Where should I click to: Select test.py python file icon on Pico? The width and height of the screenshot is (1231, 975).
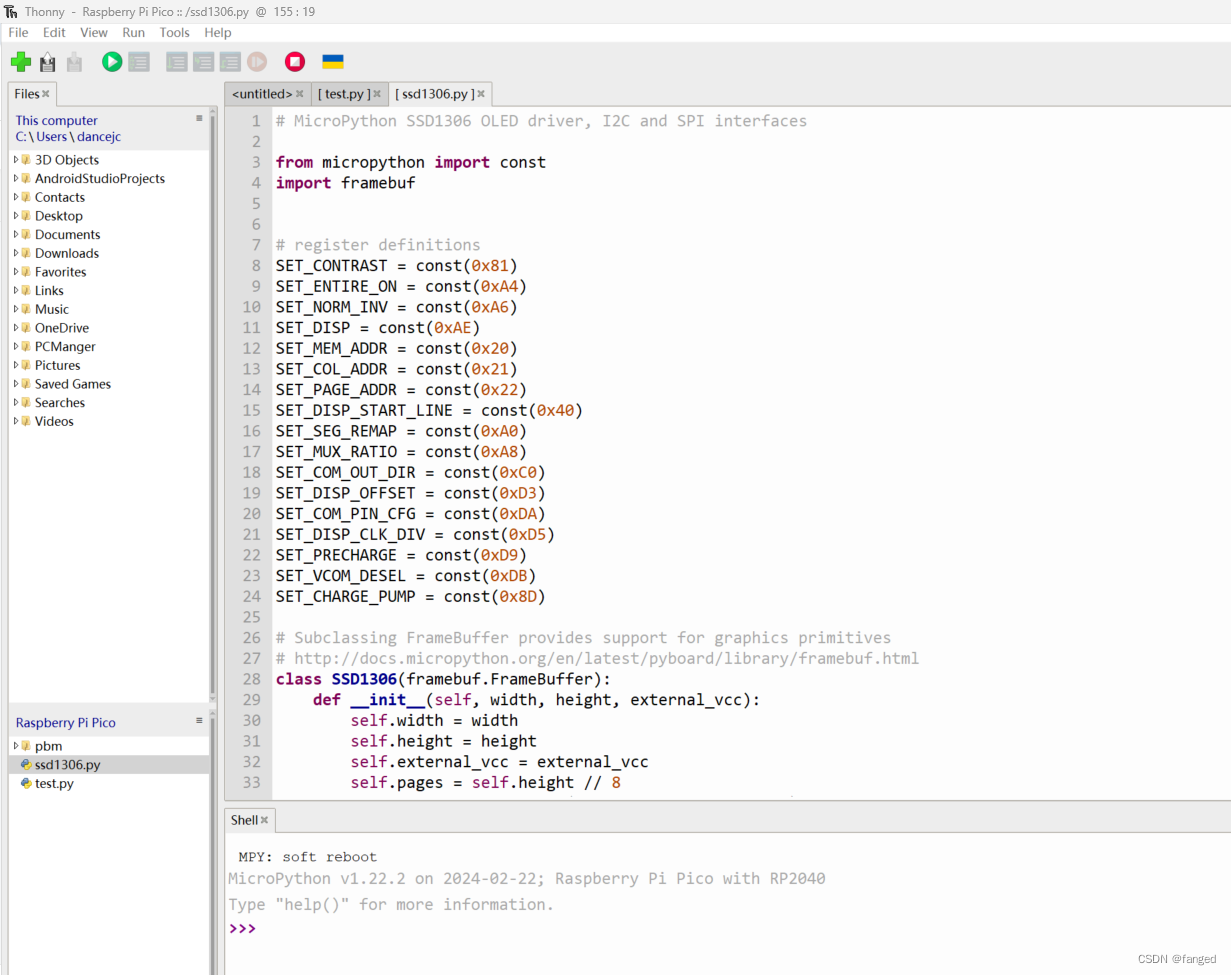26,783
